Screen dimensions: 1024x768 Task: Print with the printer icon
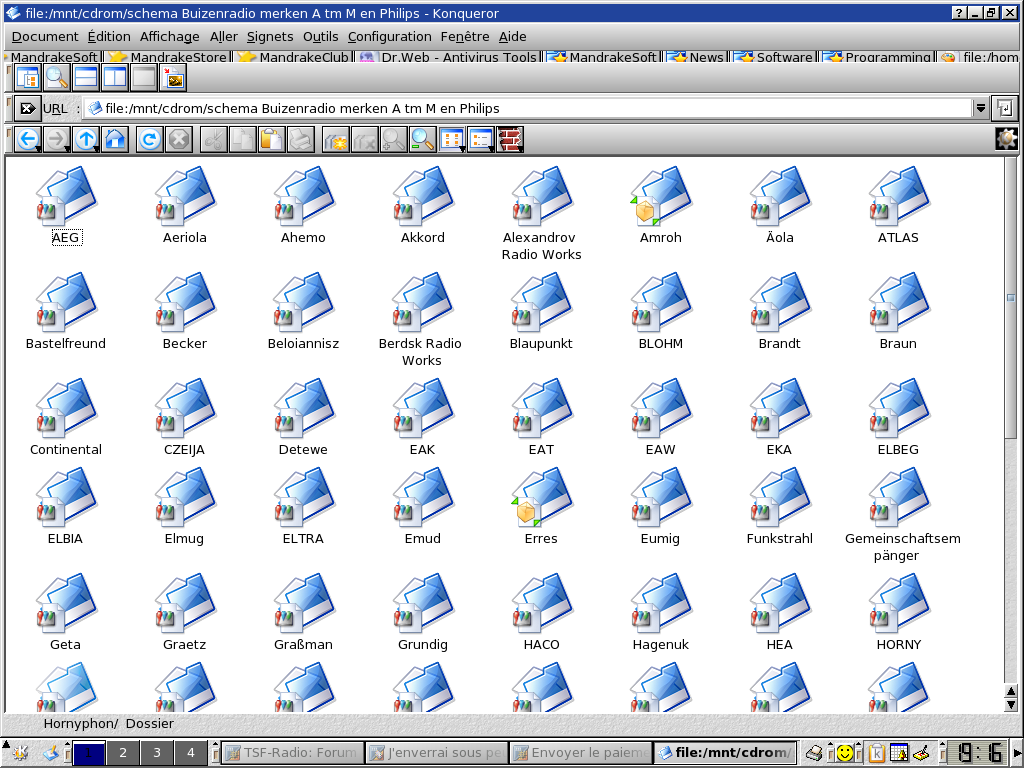pyautogui.click(x=300, y=139)
